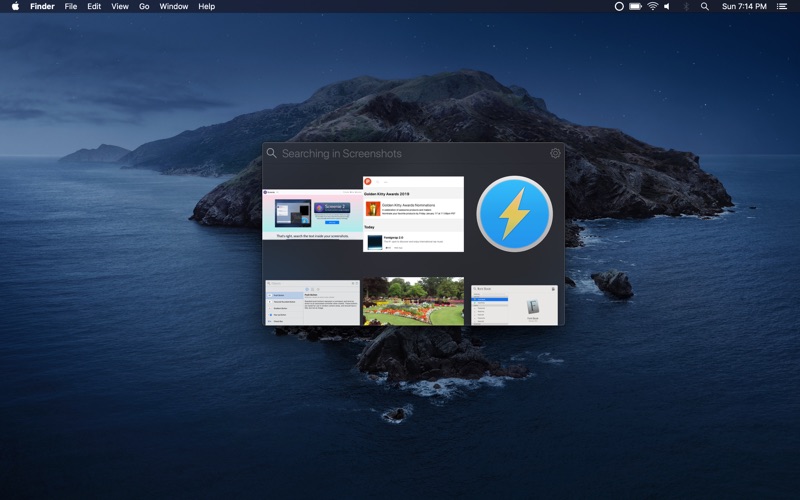Focus the Searching in Screenshots field

pos(413,153)
